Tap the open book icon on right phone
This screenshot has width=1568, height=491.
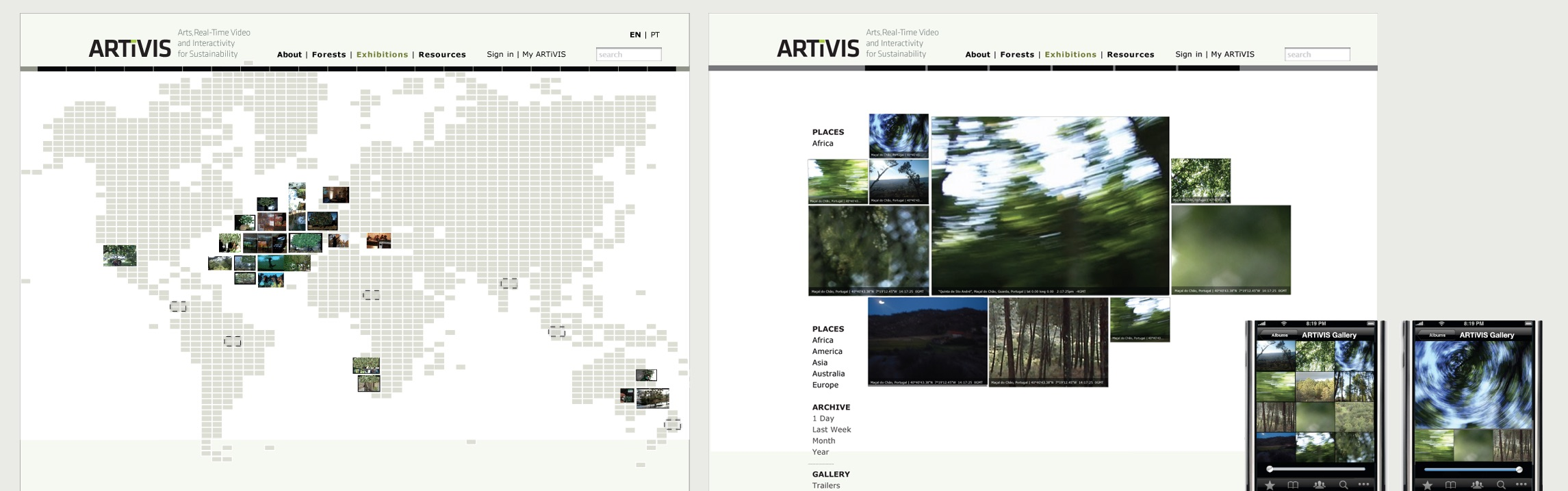tap(1450, 485)
